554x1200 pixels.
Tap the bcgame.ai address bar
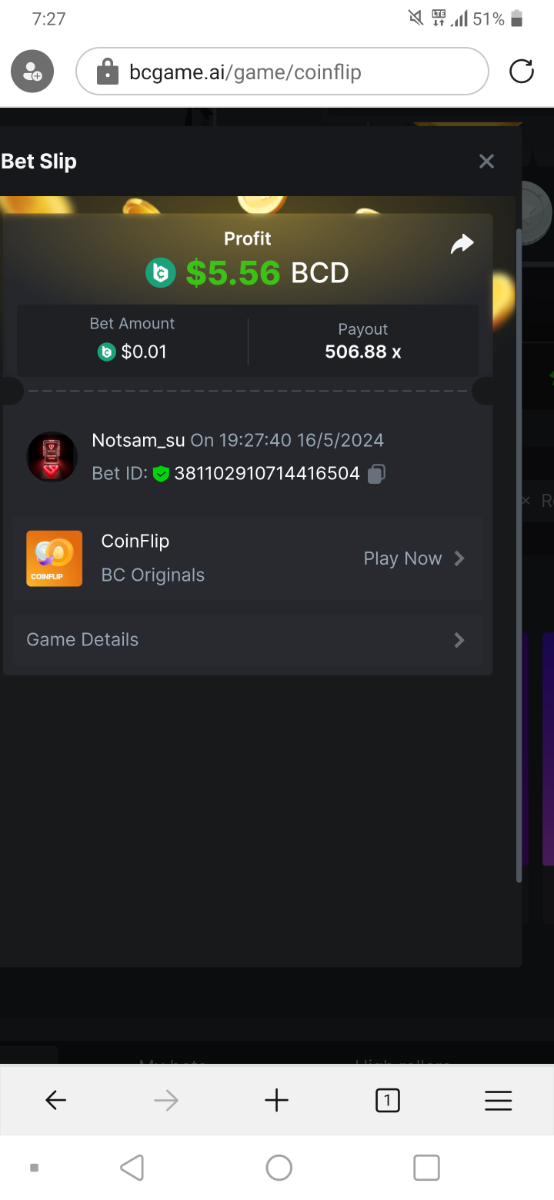282,72
